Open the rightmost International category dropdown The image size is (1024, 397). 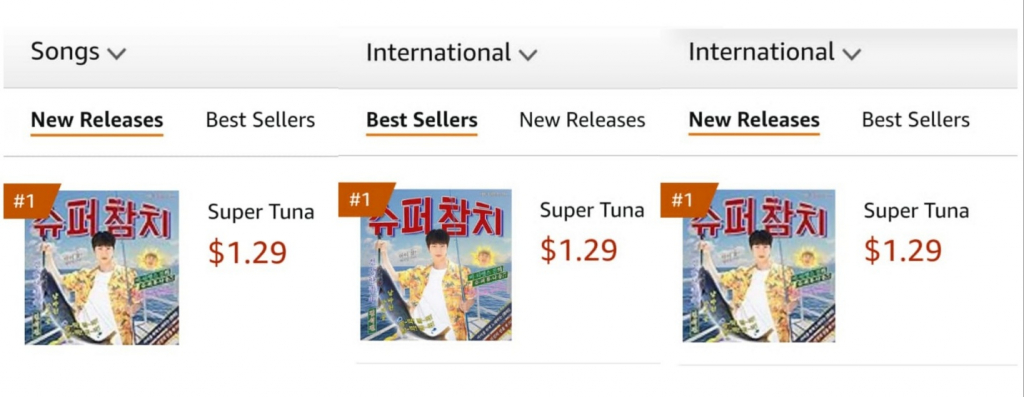coord(775,52)
